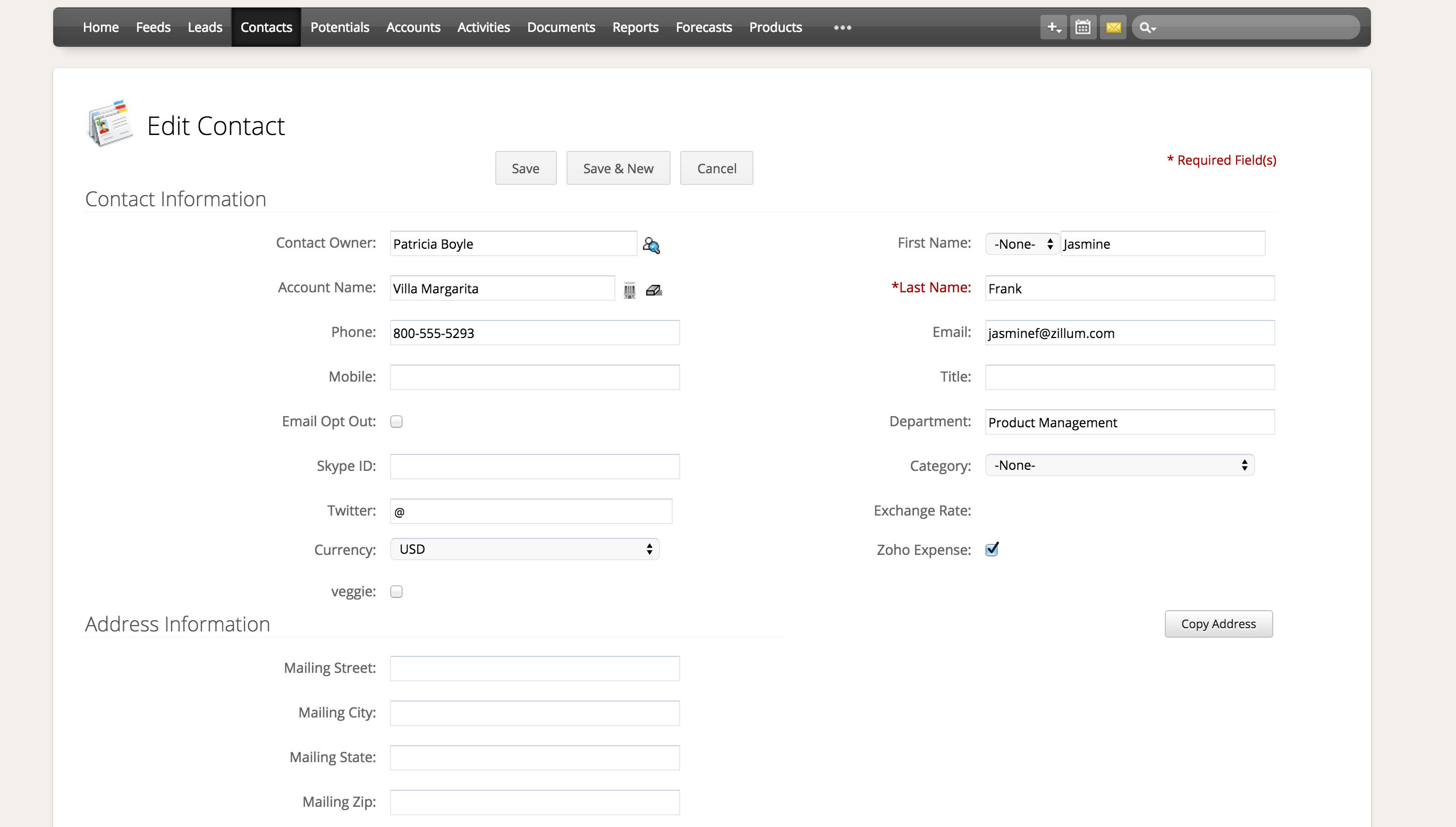
Task: Enable the Email Opt Out checkbox
Action: tap(396, 421)
